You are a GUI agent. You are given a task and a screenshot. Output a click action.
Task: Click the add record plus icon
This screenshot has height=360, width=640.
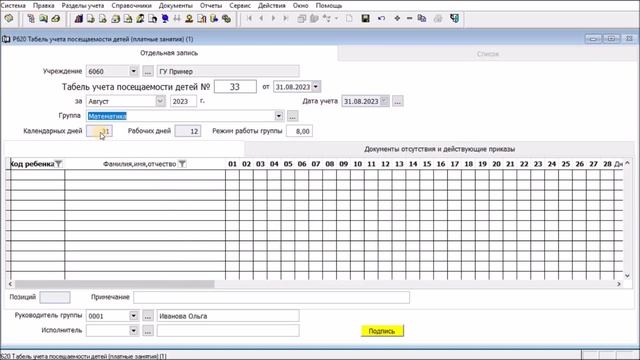[x=397, y=19]
